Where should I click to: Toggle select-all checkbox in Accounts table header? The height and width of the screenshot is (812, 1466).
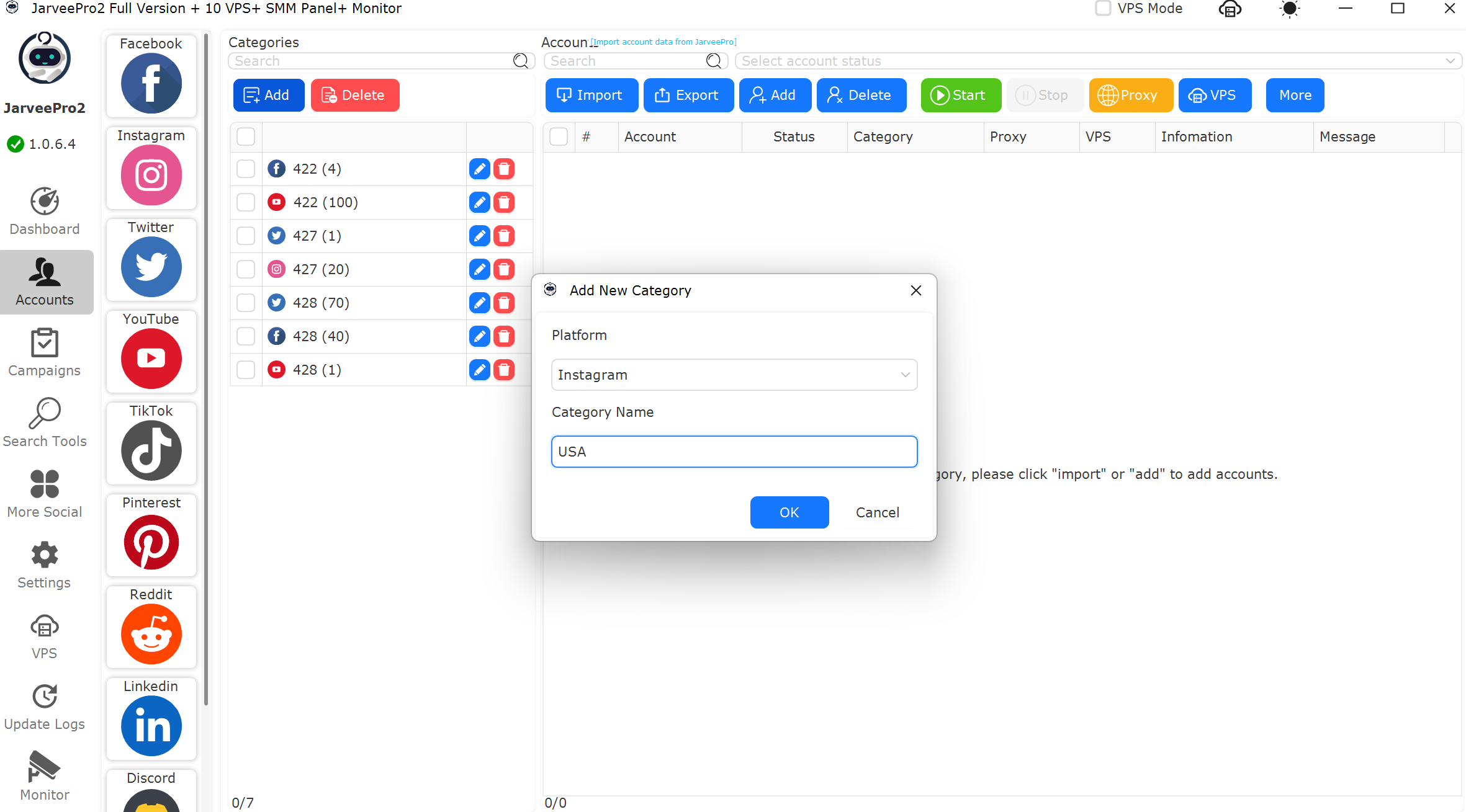(559, 136)
